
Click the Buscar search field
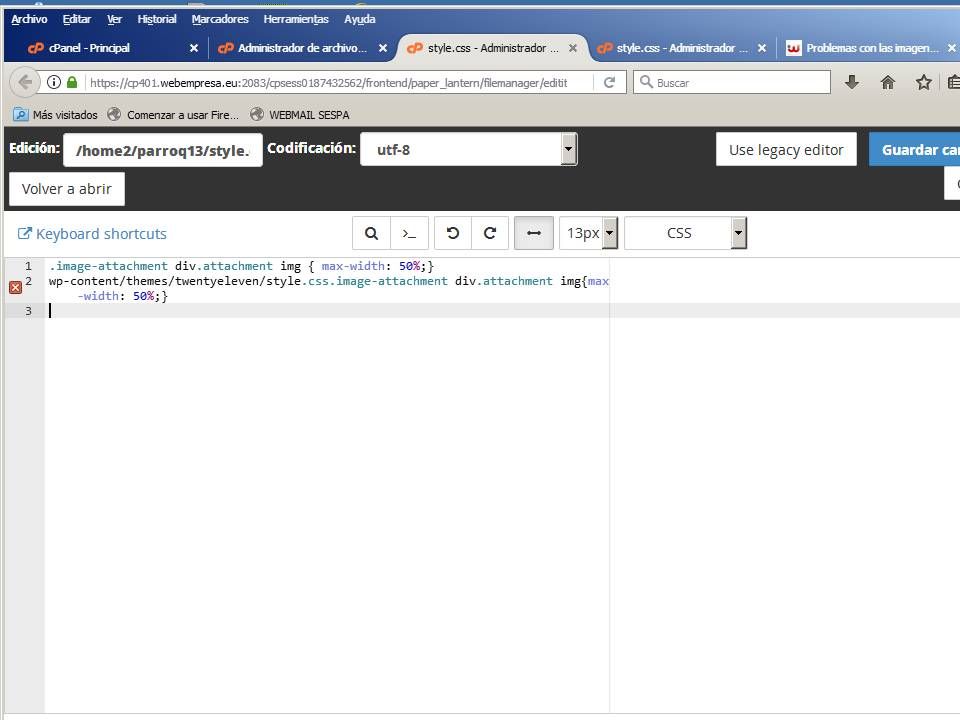click(x=732, y=82)
